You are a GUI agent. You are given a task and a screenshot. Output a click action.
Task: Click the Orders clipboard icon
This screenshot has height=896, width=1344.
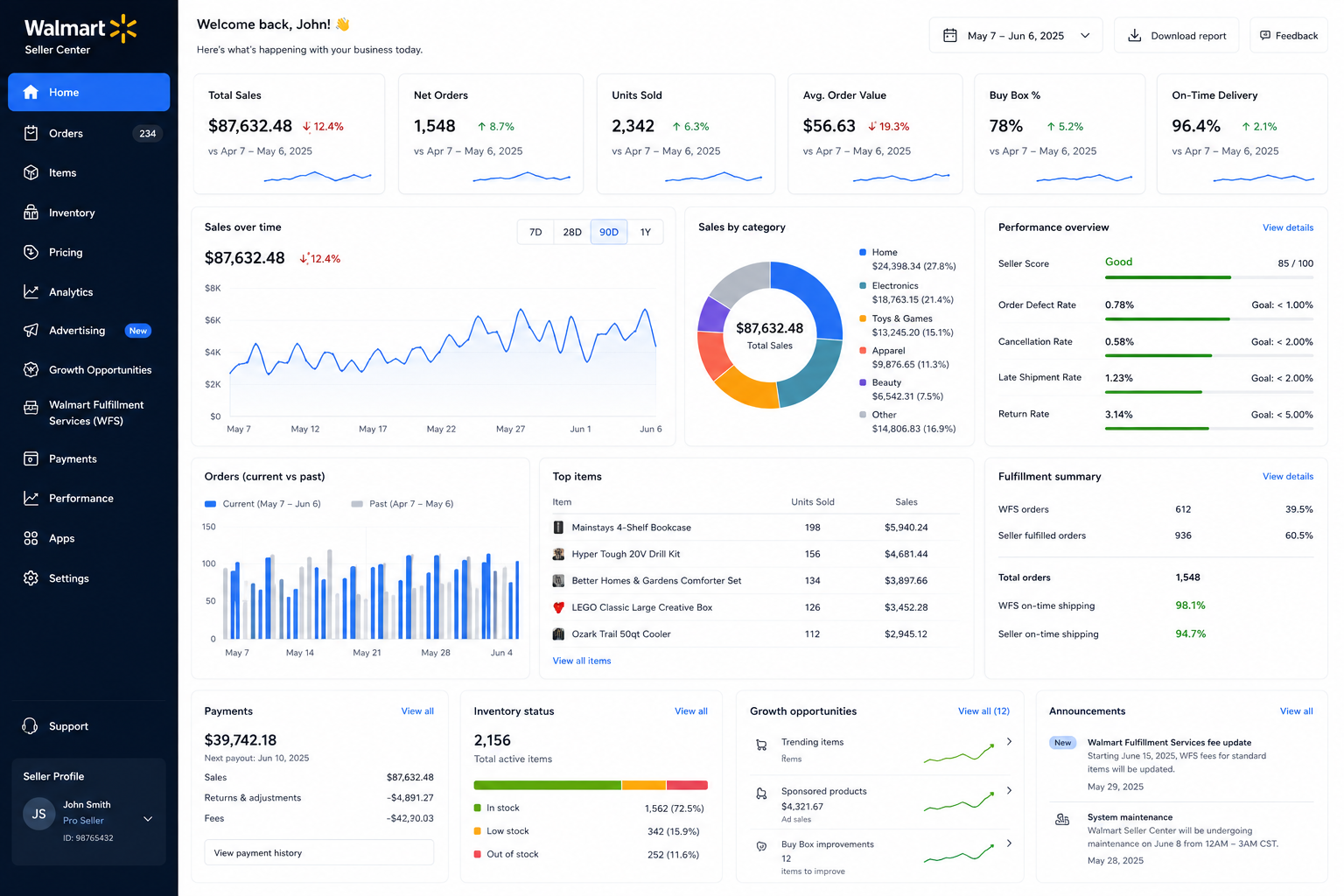point(31,133)
